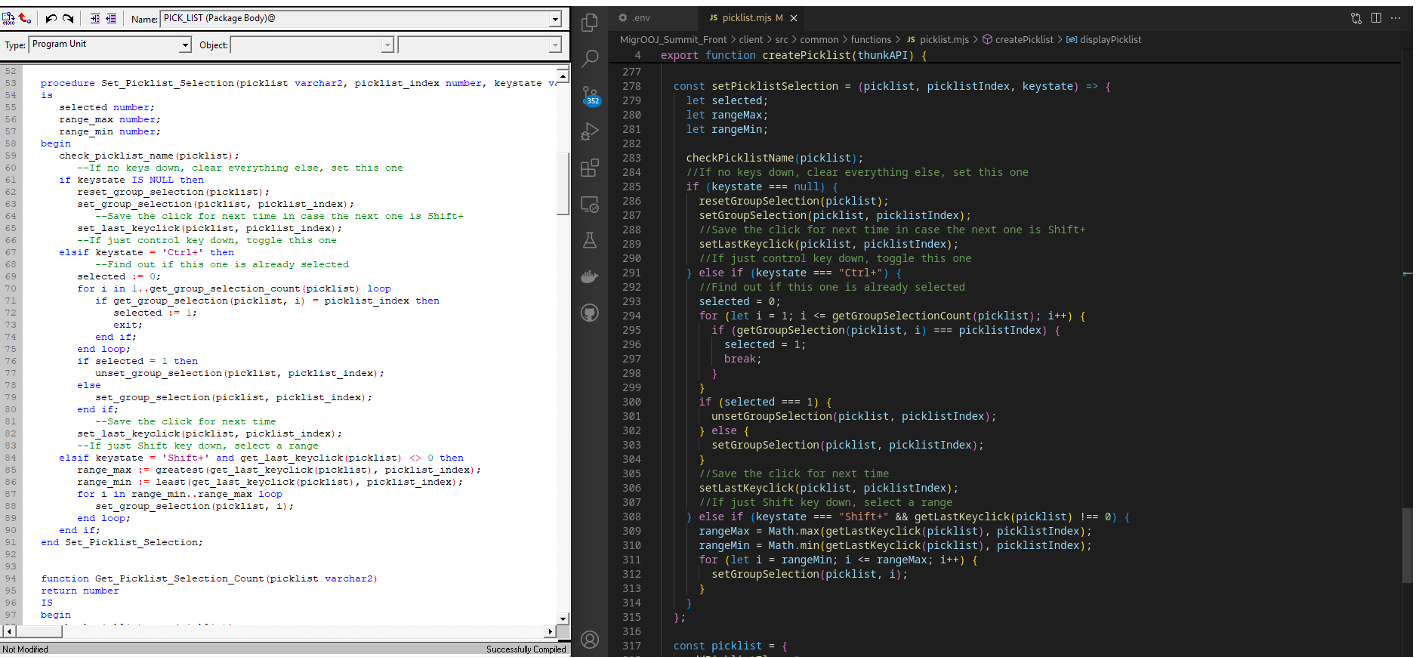Click the right arrow of the PL/SQL horizontal scrollbar
The height and width of the screenshot is (658, 1416).
[549, 632]
